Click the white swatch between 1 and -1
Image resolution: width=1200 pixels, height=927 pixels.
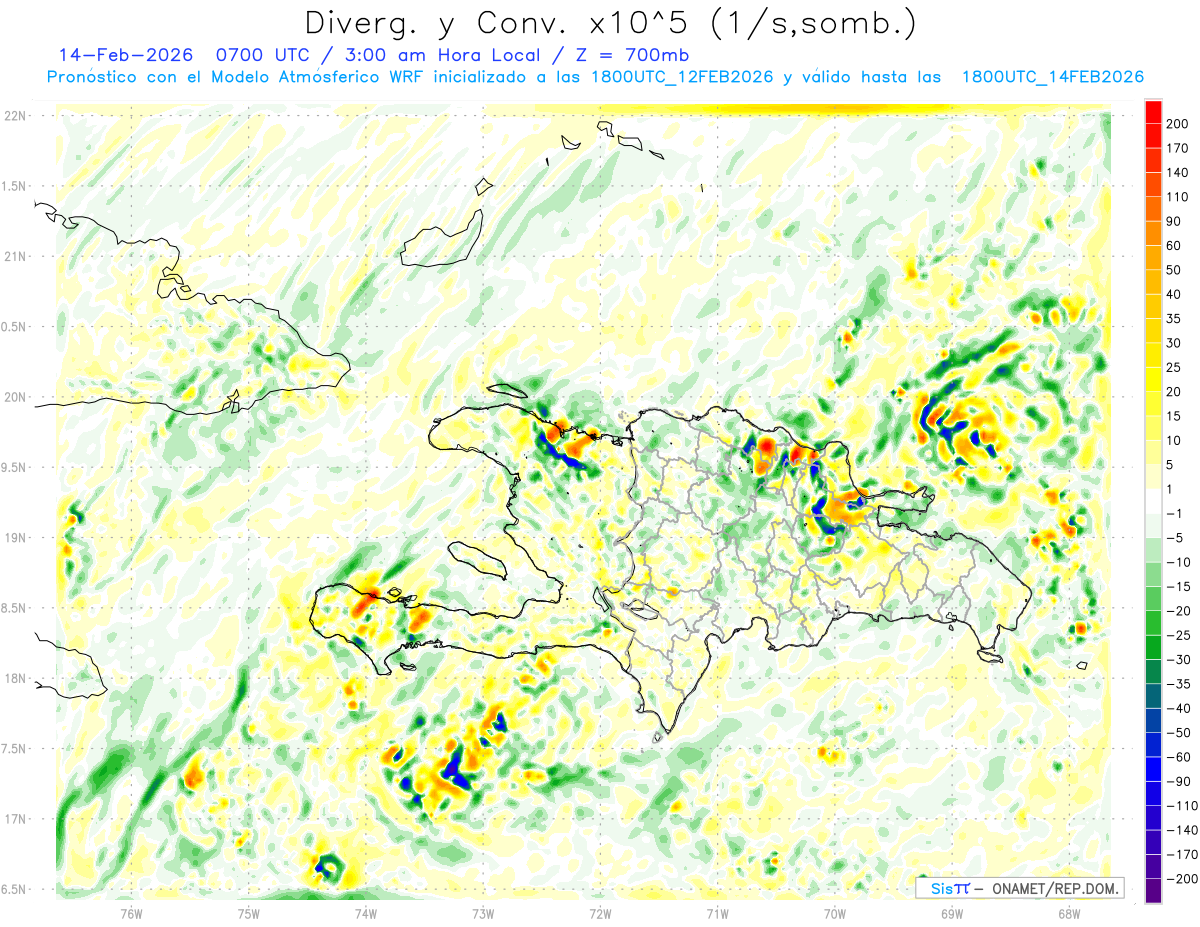click(1153, 501)
